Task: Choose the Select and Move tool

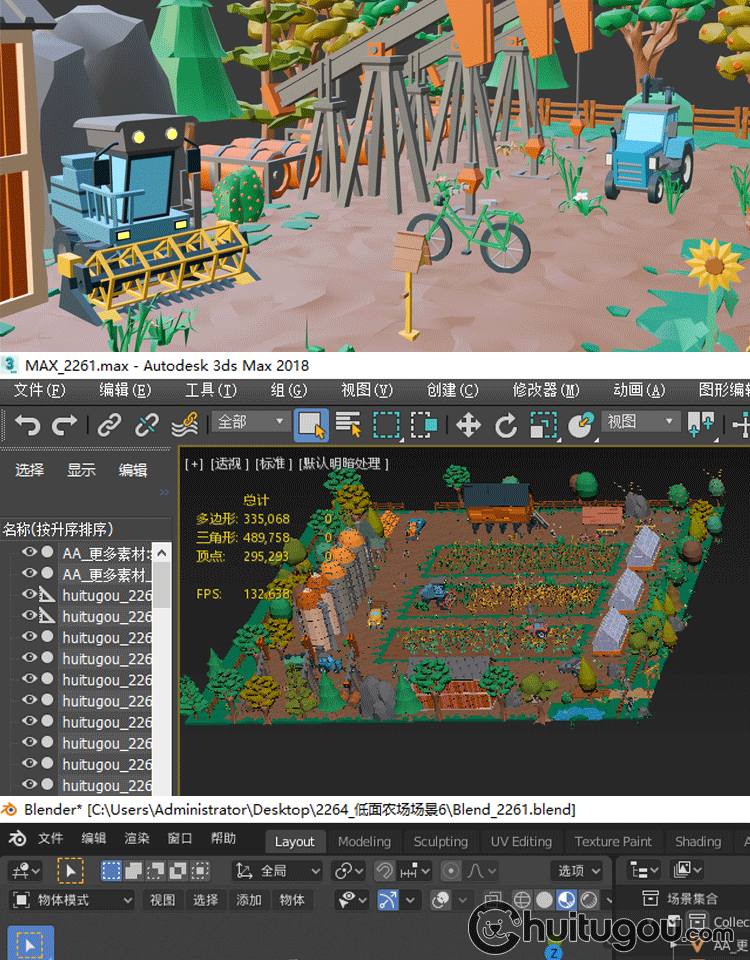Action: pos(468,425)
